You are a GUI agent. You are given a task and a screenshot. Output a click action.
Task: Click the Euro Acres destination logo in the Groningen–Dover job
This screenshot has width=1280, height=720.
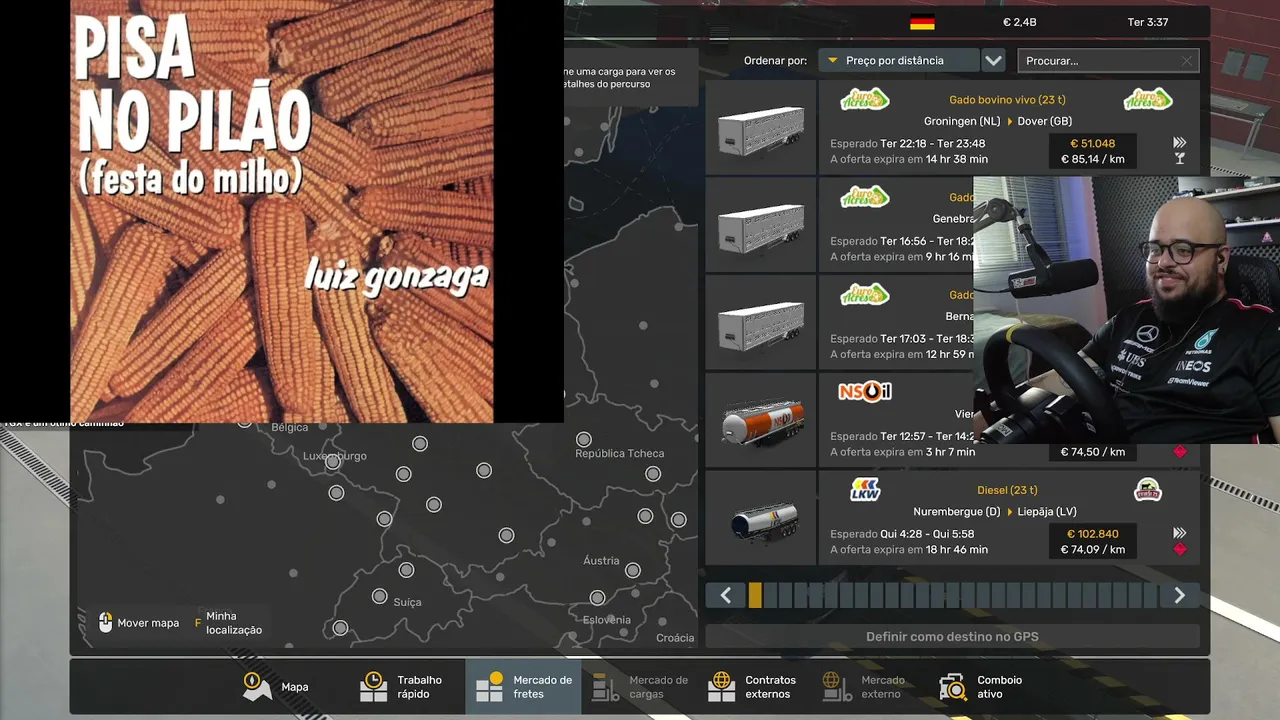tap(1148, 99)
